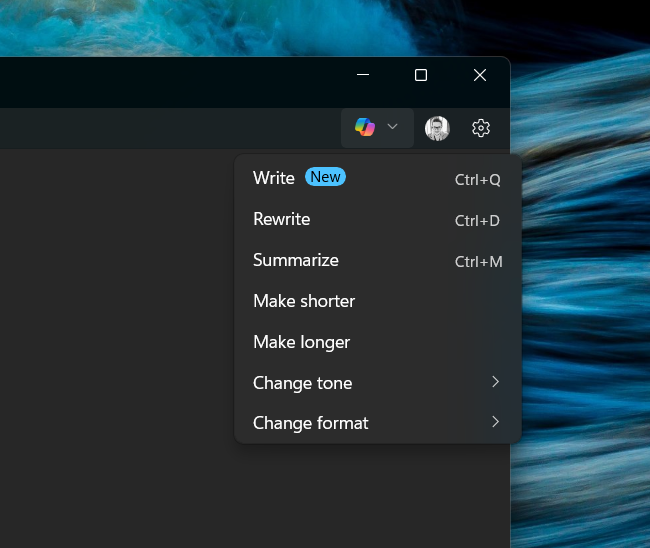
Task: Click the Ctrl+Q shortcut text
Action: coord(478,180)
